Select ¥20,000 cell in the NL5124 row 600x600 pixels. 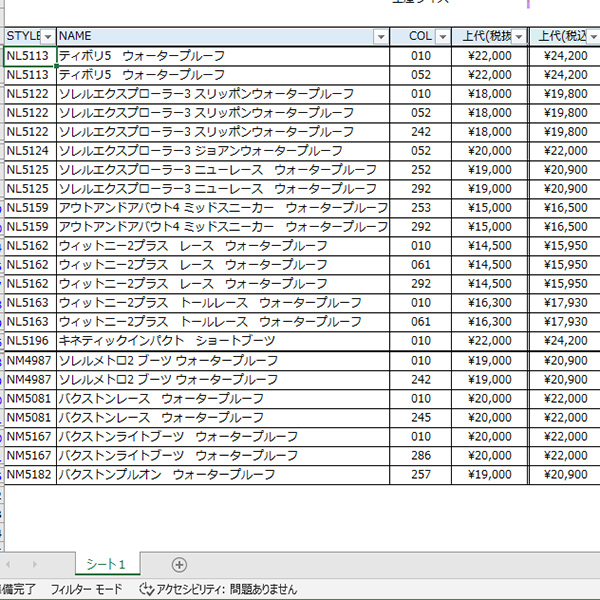pos(489,151)
